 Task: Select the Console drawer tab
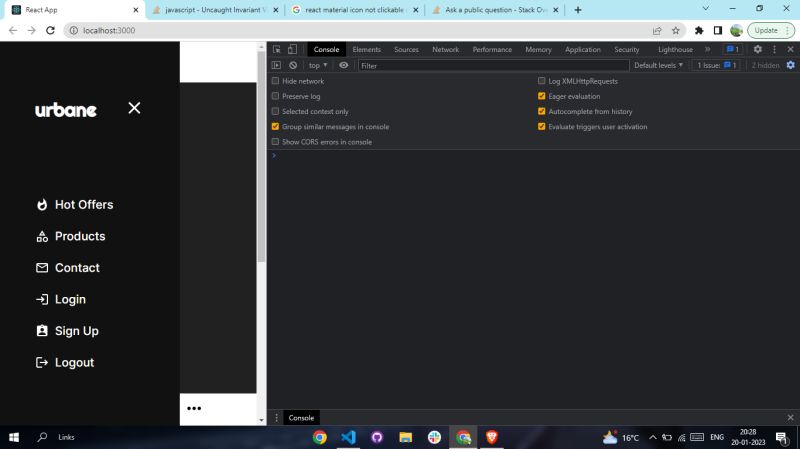301,418
